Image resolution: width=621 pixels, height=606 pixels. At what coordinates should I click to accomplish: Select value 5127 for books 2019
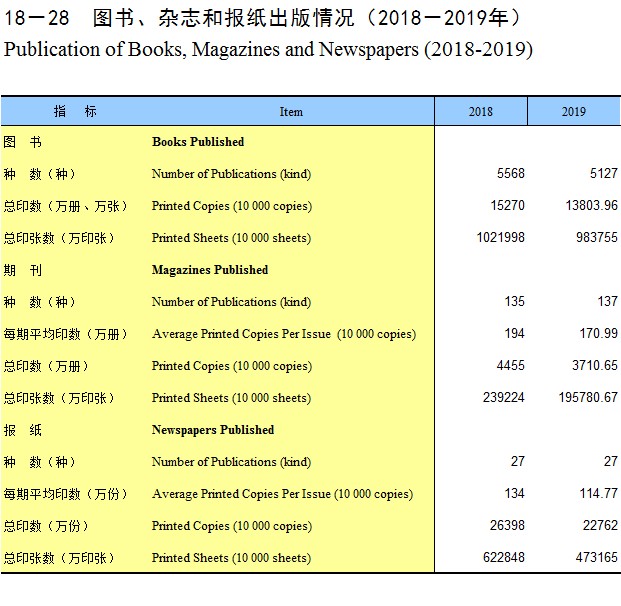point(604,173)
